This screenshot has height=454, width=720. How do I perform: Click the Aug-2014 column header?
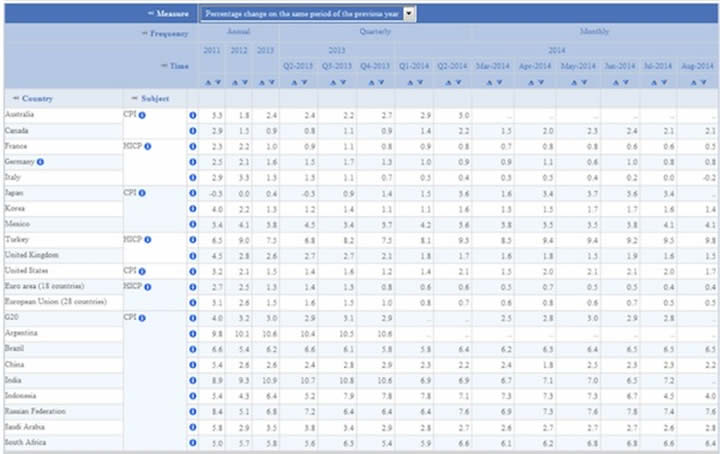[697, 66]
